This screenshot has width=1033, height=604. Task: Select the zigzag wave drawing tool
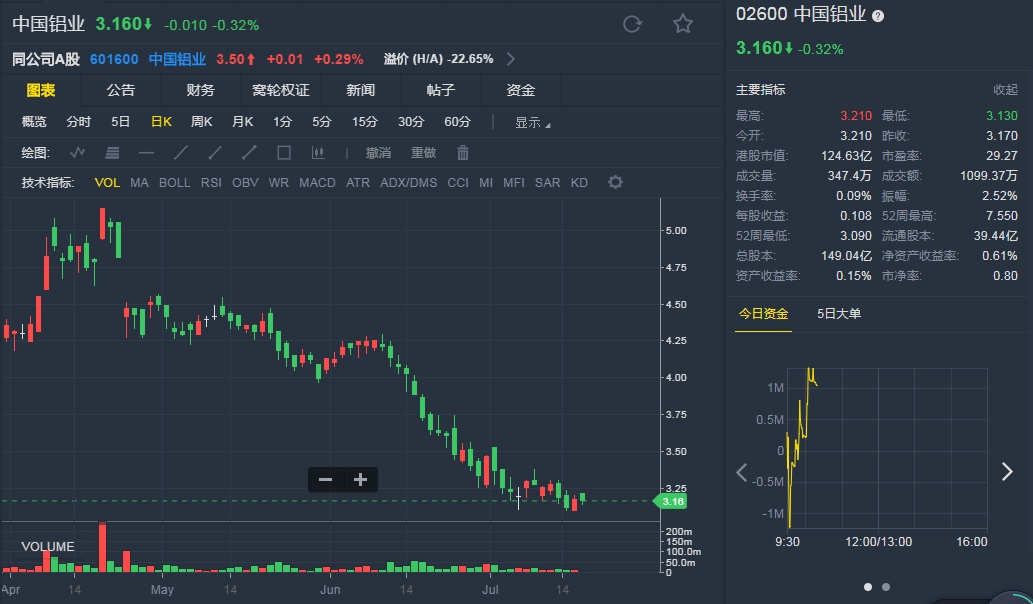(x=78, y=153)
